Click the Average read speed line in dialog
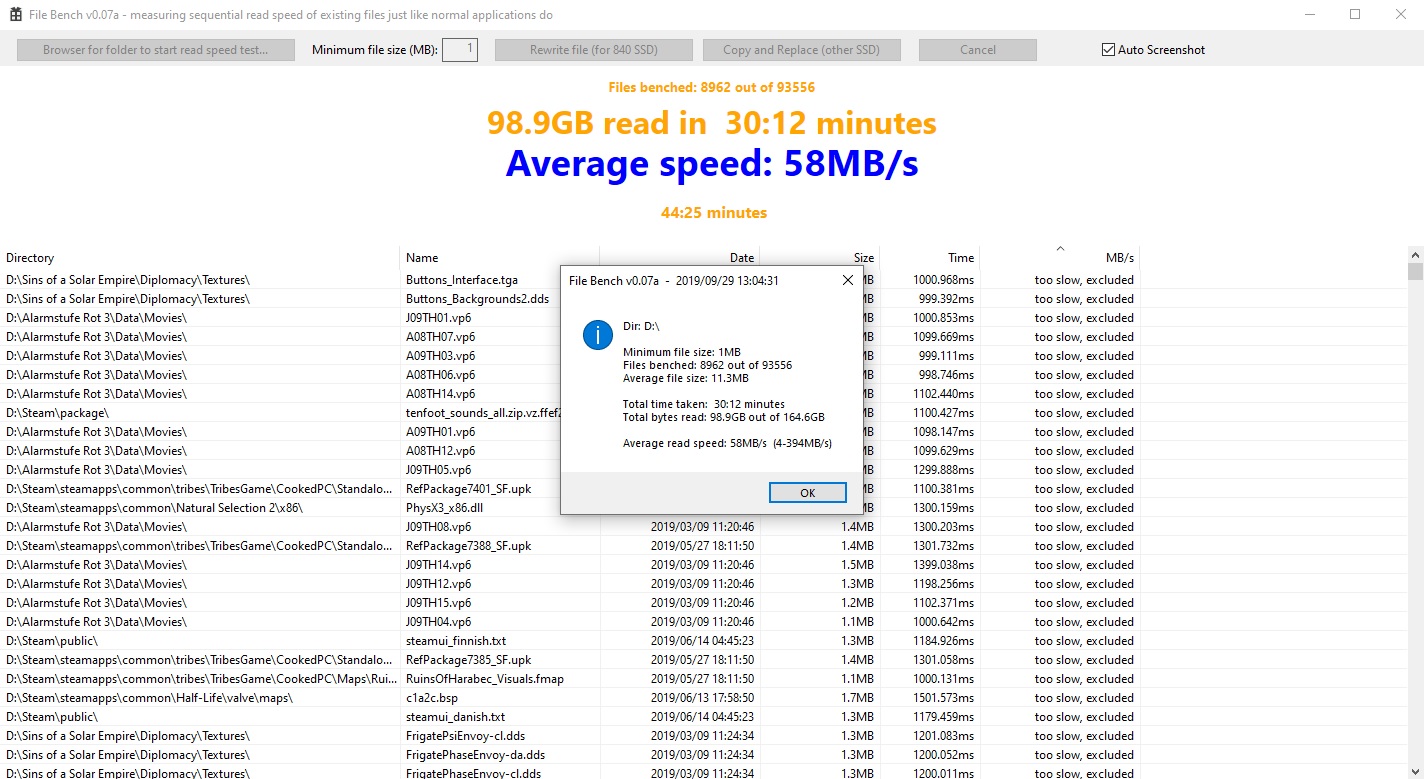The image size is (1424, 779). pyautogui.click(x=727, y=443)
